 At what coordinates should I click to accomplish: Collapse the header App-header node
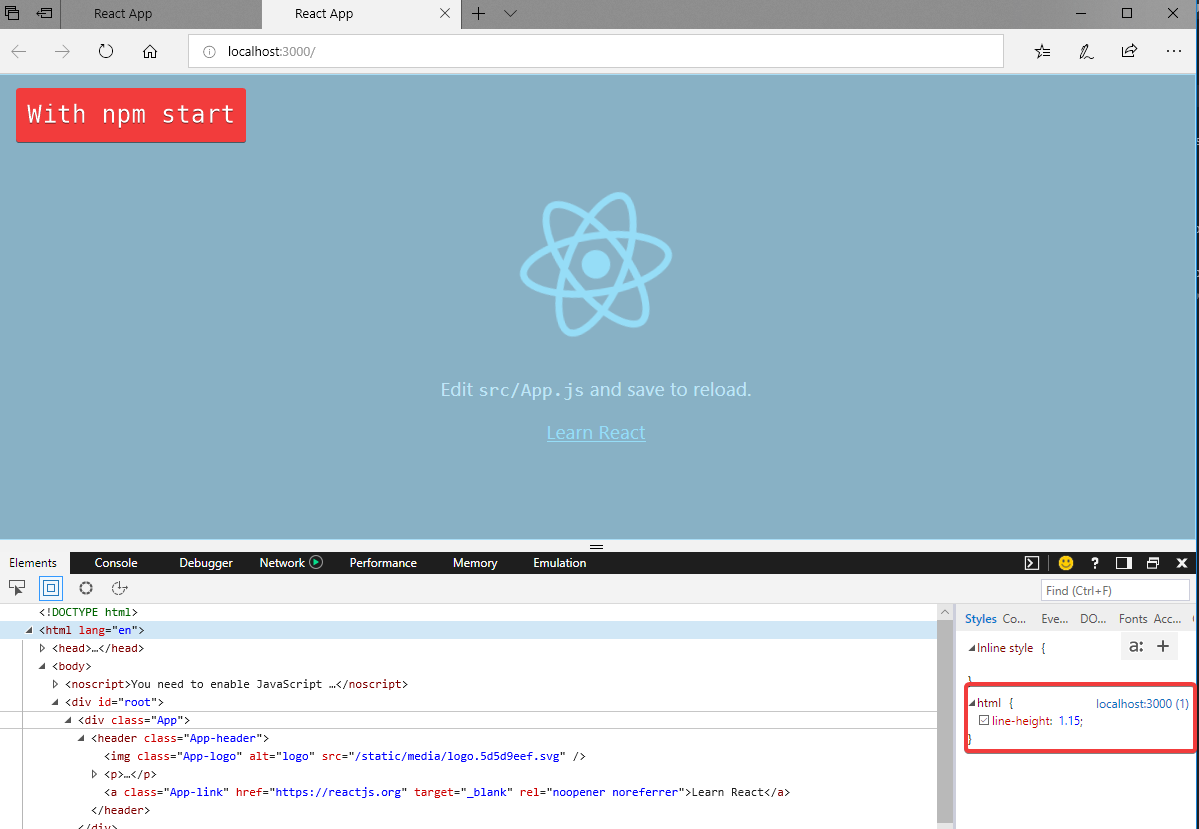pos(81,738)
